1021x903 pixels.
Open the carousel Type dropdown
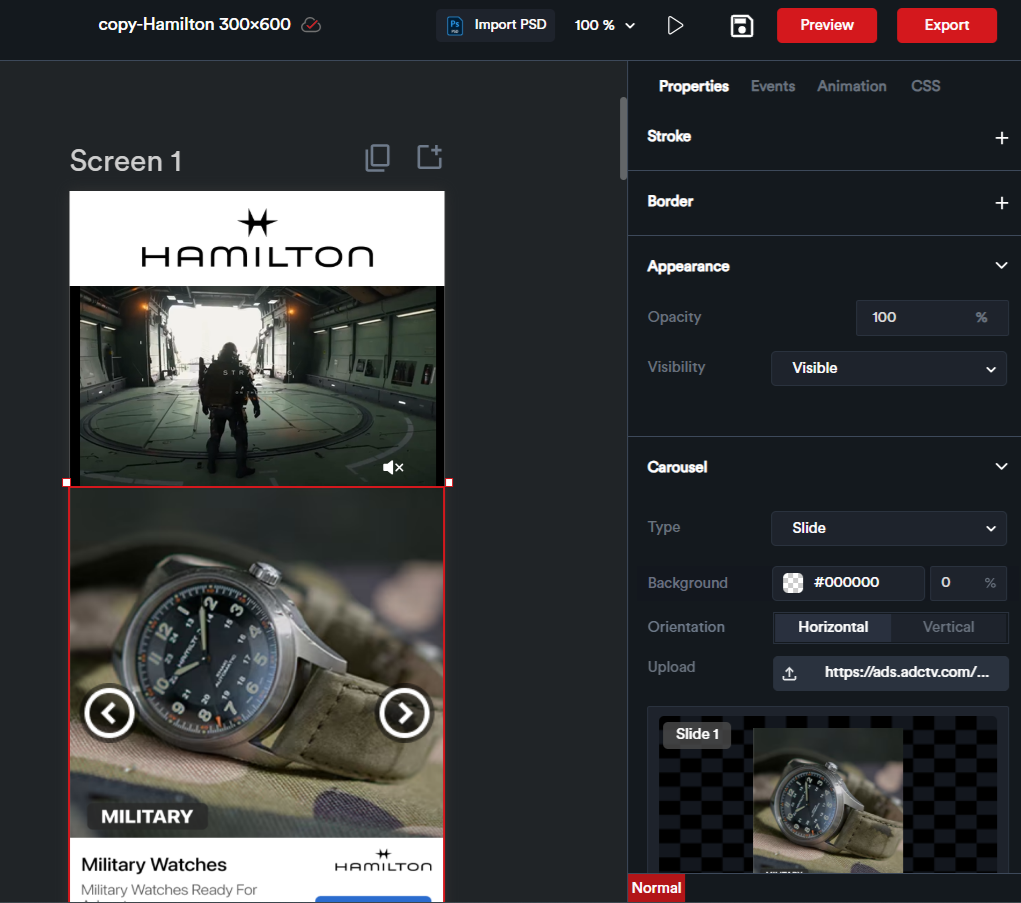[x=888, y=528]
